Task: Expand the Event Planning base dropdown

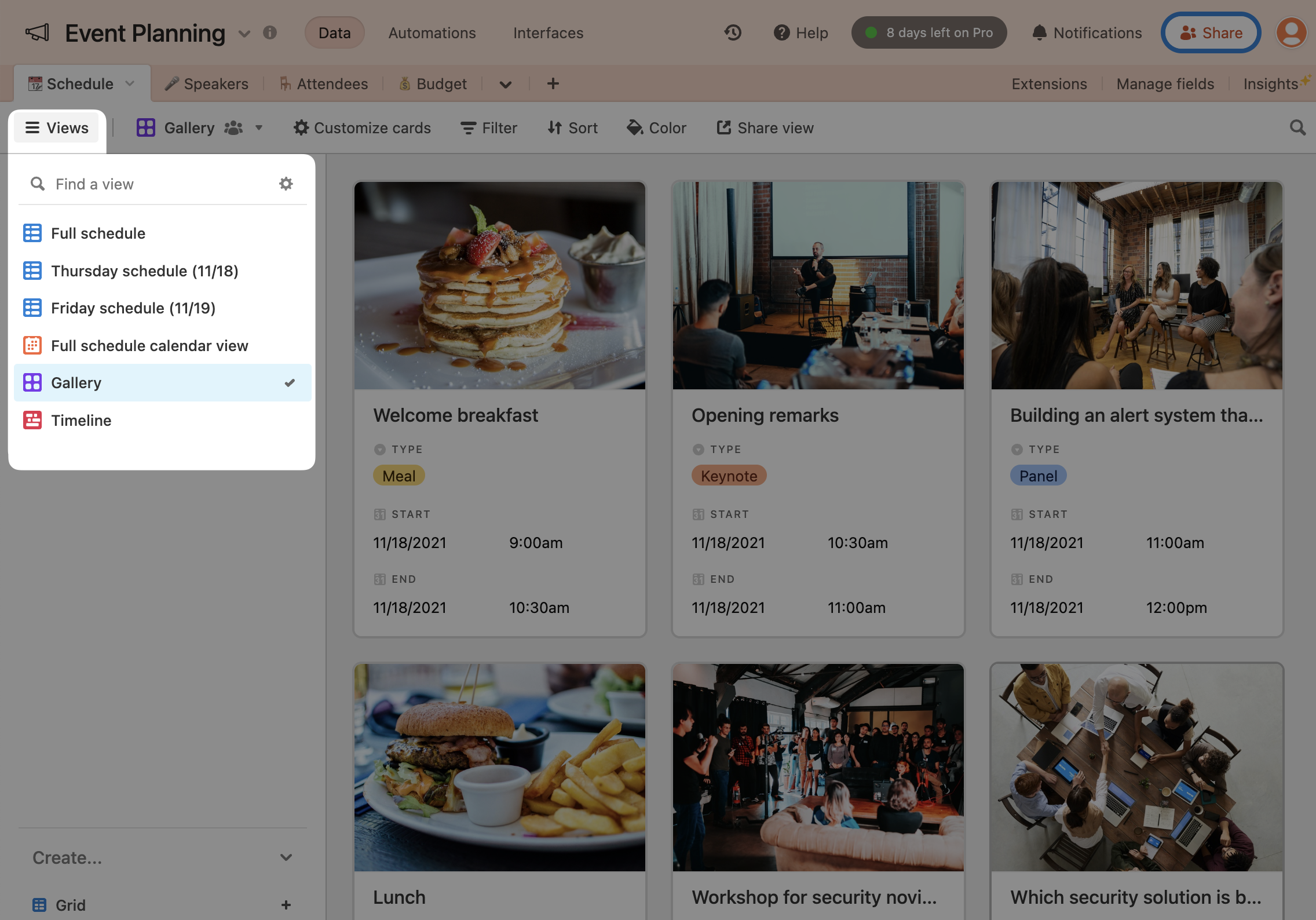Action: tap(244, 34)
